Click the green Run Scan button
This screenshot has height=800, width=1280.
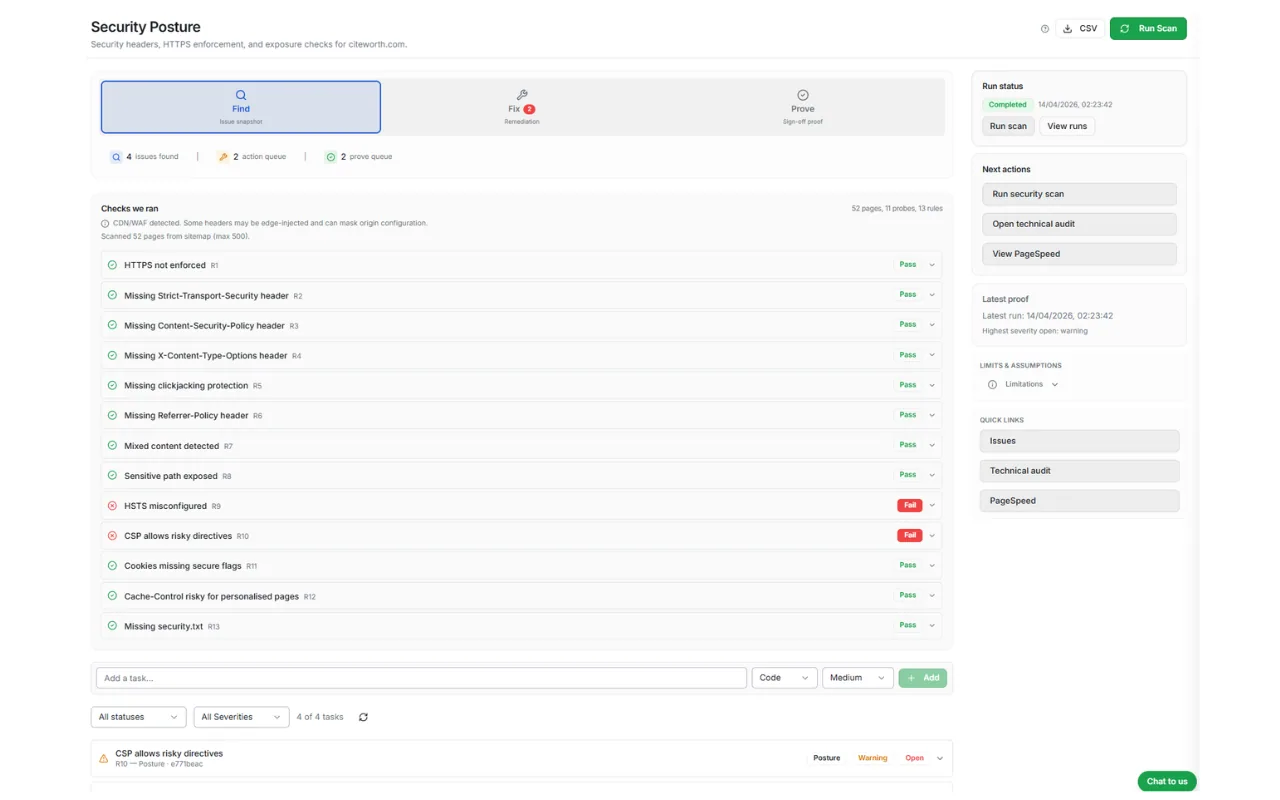click(x=1148, y=29)
